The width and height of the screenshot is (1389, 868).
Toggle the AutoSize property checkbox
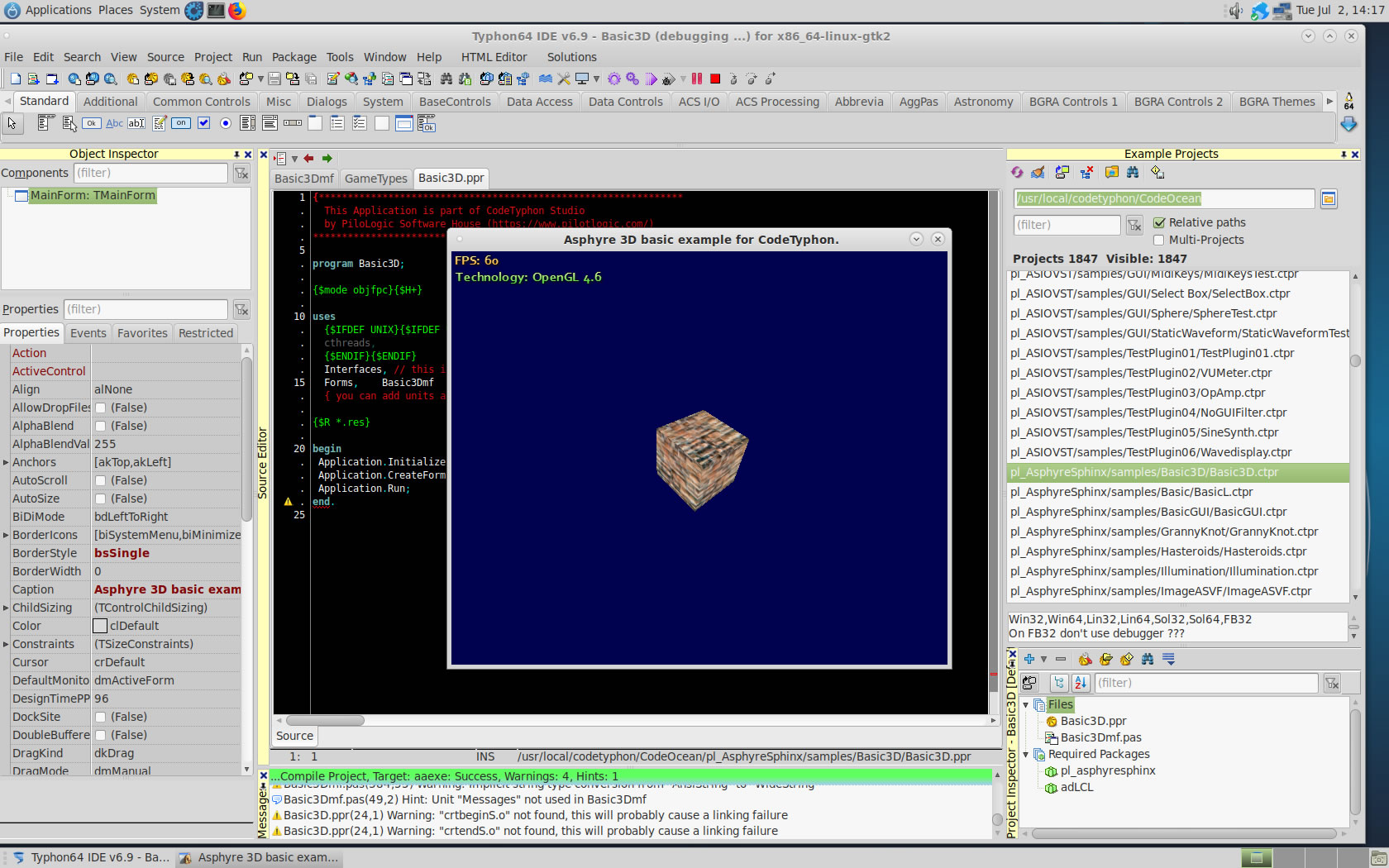(100, 498)
